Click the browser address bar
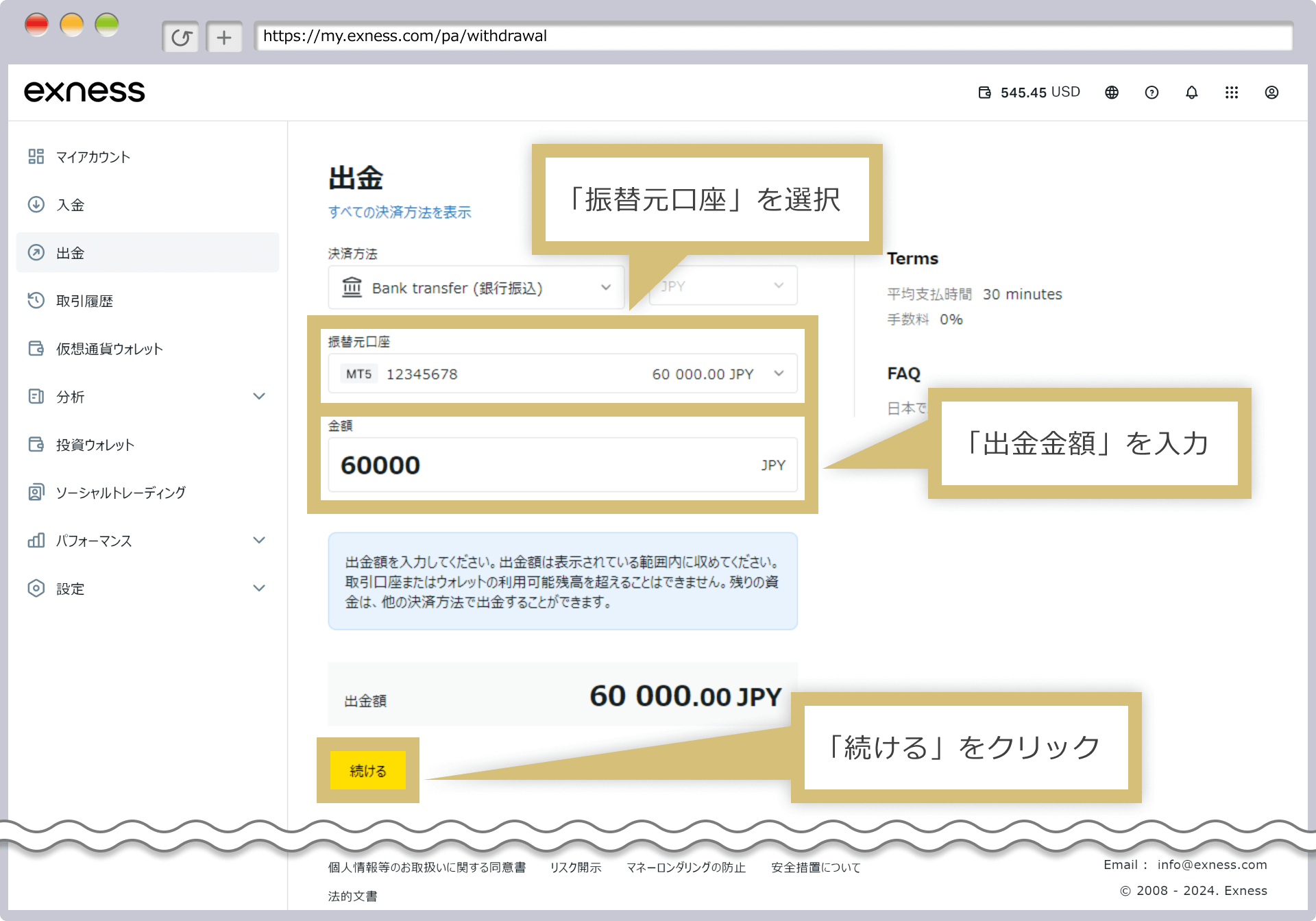The image size is (1316, 921). point(773,36)
